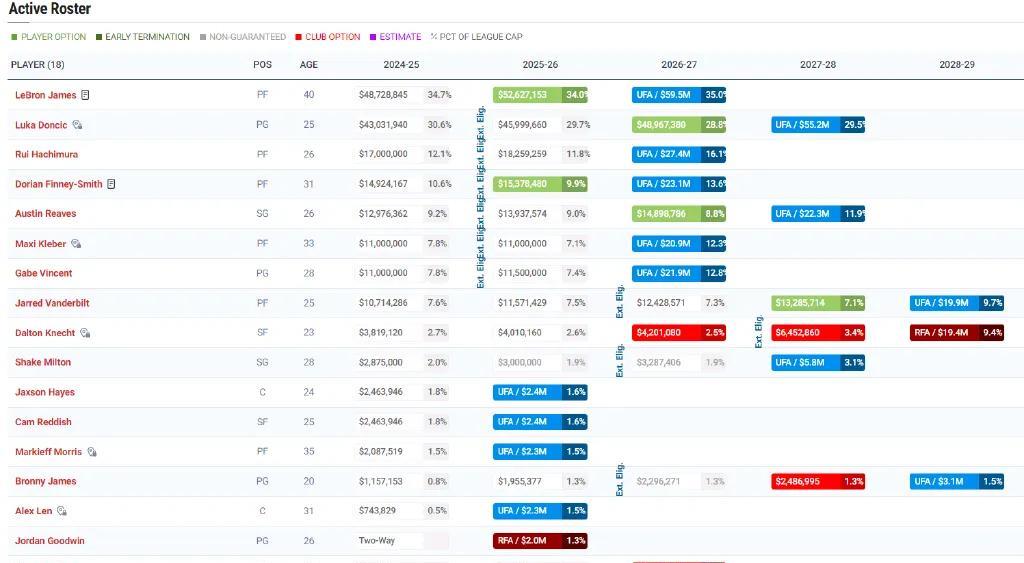The image size is (1024, 563).
Task: Click the info icon beside Markieff Morris
Action: pos(91,452)
